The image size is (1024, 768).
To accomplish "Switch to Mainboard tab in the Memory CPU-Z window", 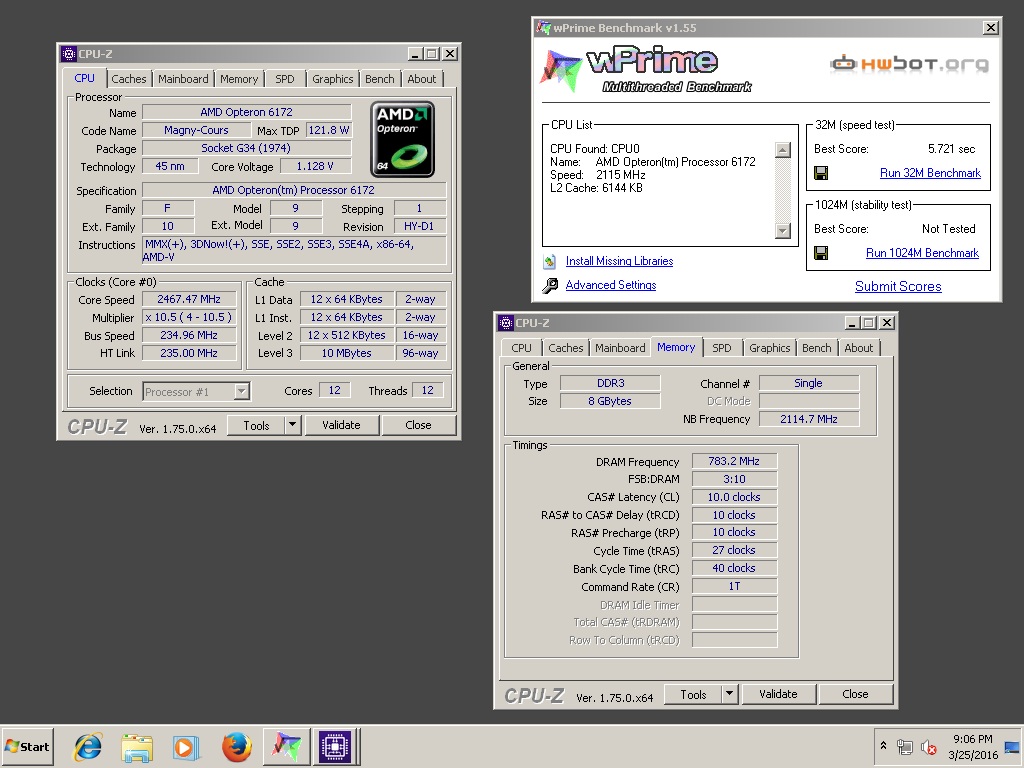I will pos(620,348).
